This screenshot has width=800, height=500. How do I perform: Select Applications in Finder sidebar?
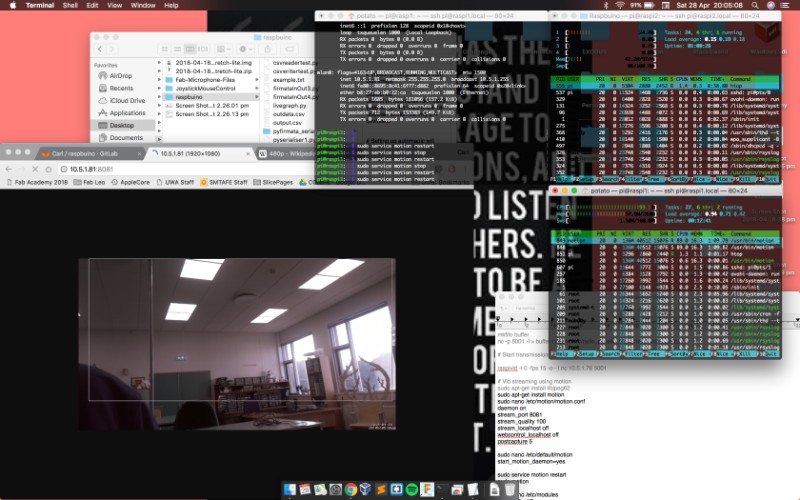(x=127, y=113)
